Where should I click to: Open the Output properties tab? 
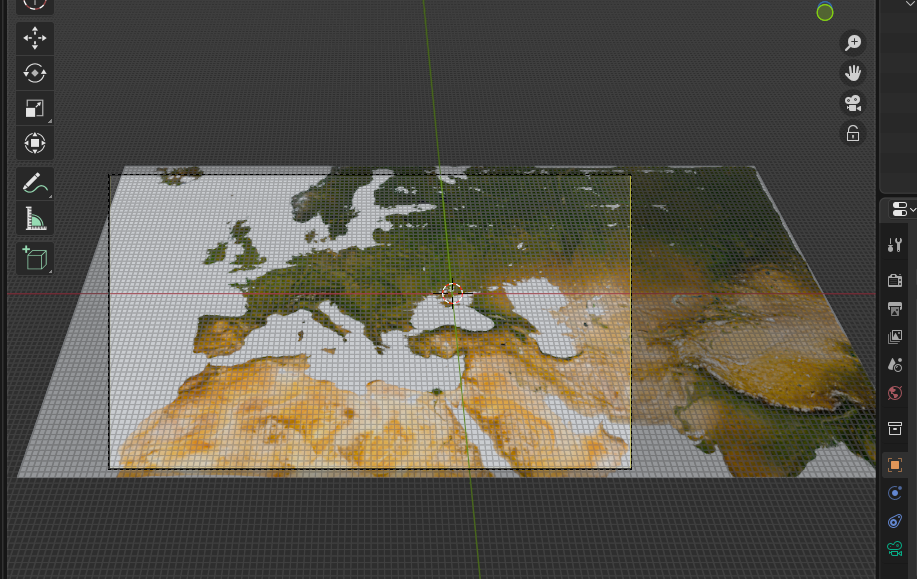(895, 308)
